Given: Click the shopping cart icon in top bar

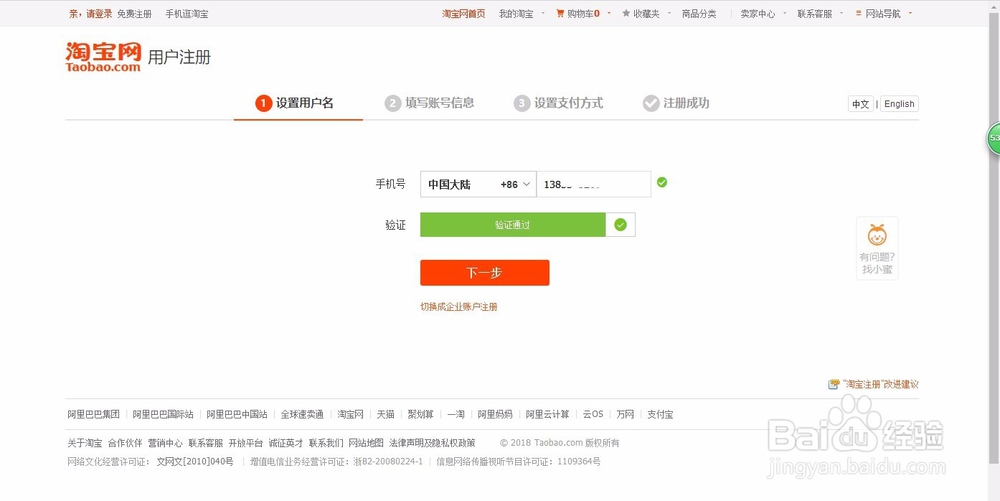Looking at the screenshot, I should (560, 13).
